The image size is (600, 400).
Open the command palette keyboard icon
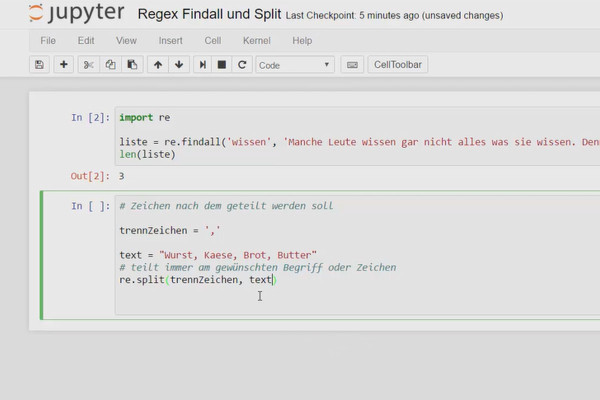(x=352, y=65)
